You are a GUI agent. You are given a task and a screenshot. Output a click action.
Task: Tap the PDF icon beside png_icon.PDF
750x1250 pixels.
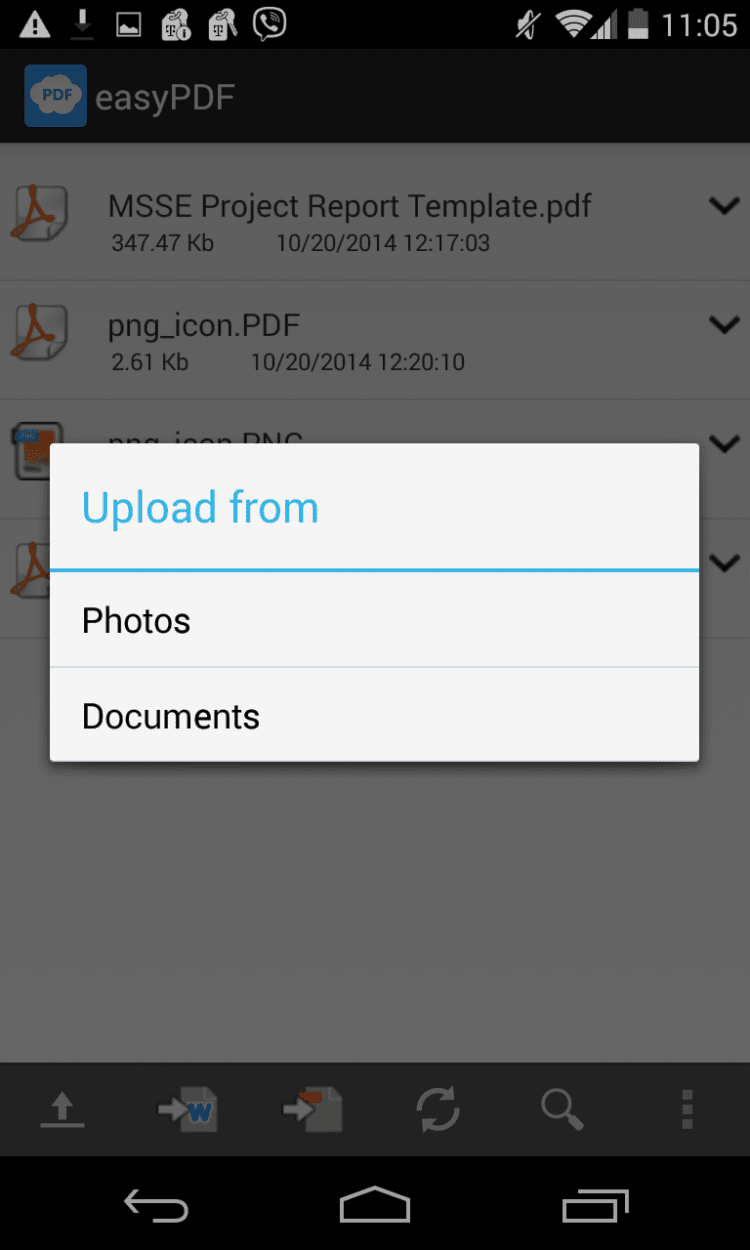[38, 332]
